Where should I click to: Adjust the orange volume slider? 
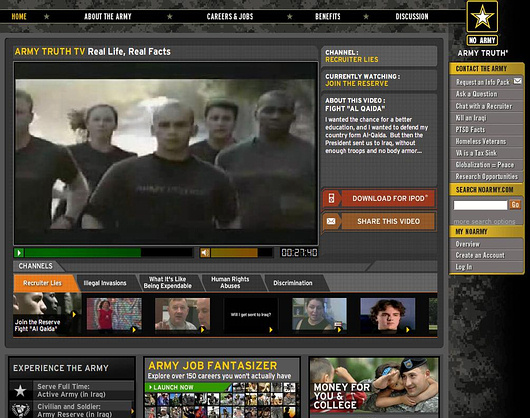241,252
